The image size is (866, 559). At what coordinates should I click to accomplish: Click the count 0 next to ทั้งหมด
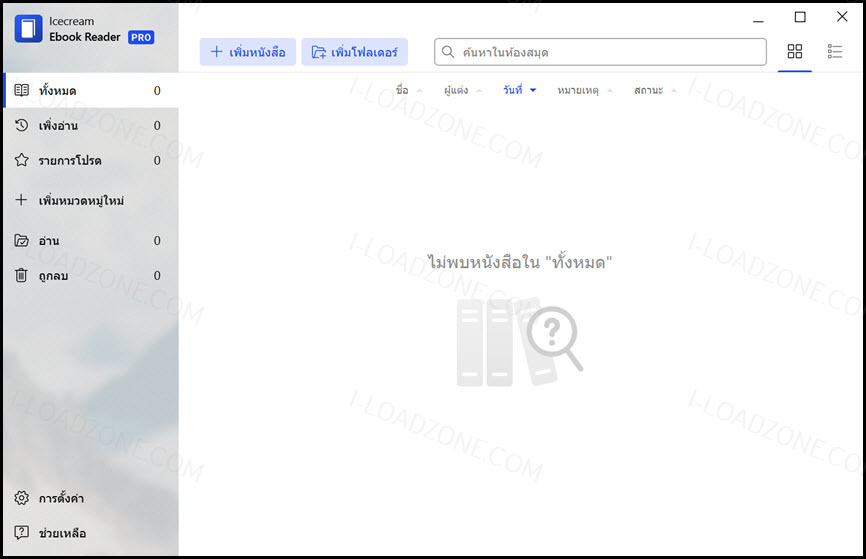pos(157,91)
